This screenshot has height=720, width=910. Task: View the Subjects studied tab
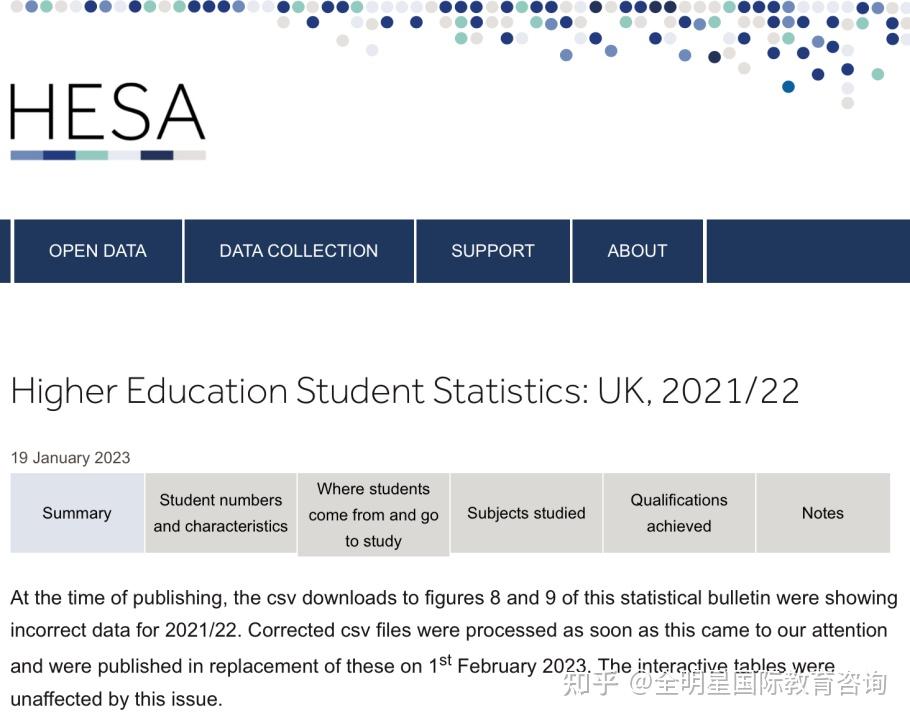click(x=526, y=513)
